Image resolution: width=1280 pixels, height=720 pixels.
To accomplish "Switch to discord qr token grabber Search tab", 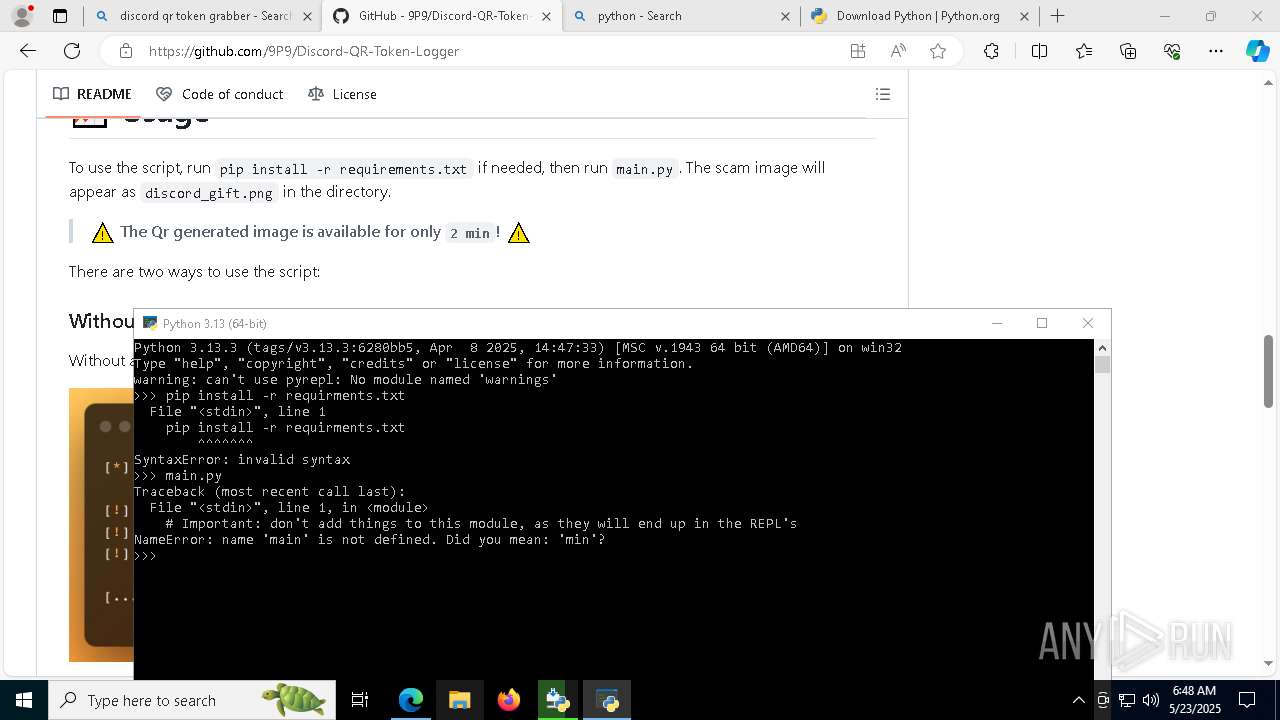I will [203, 16].
